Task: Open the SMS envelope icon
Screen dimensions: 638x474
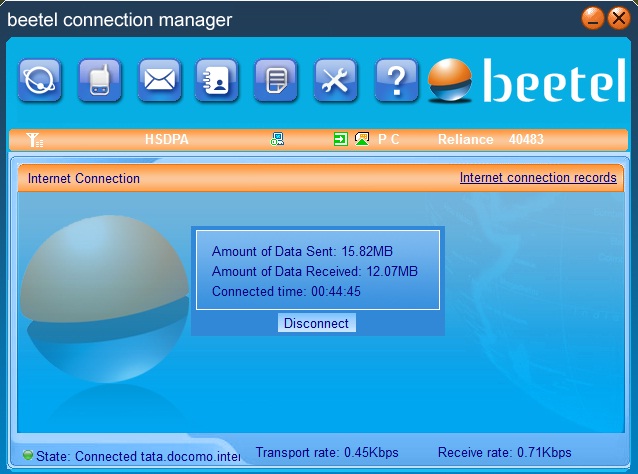Action: 160,80
